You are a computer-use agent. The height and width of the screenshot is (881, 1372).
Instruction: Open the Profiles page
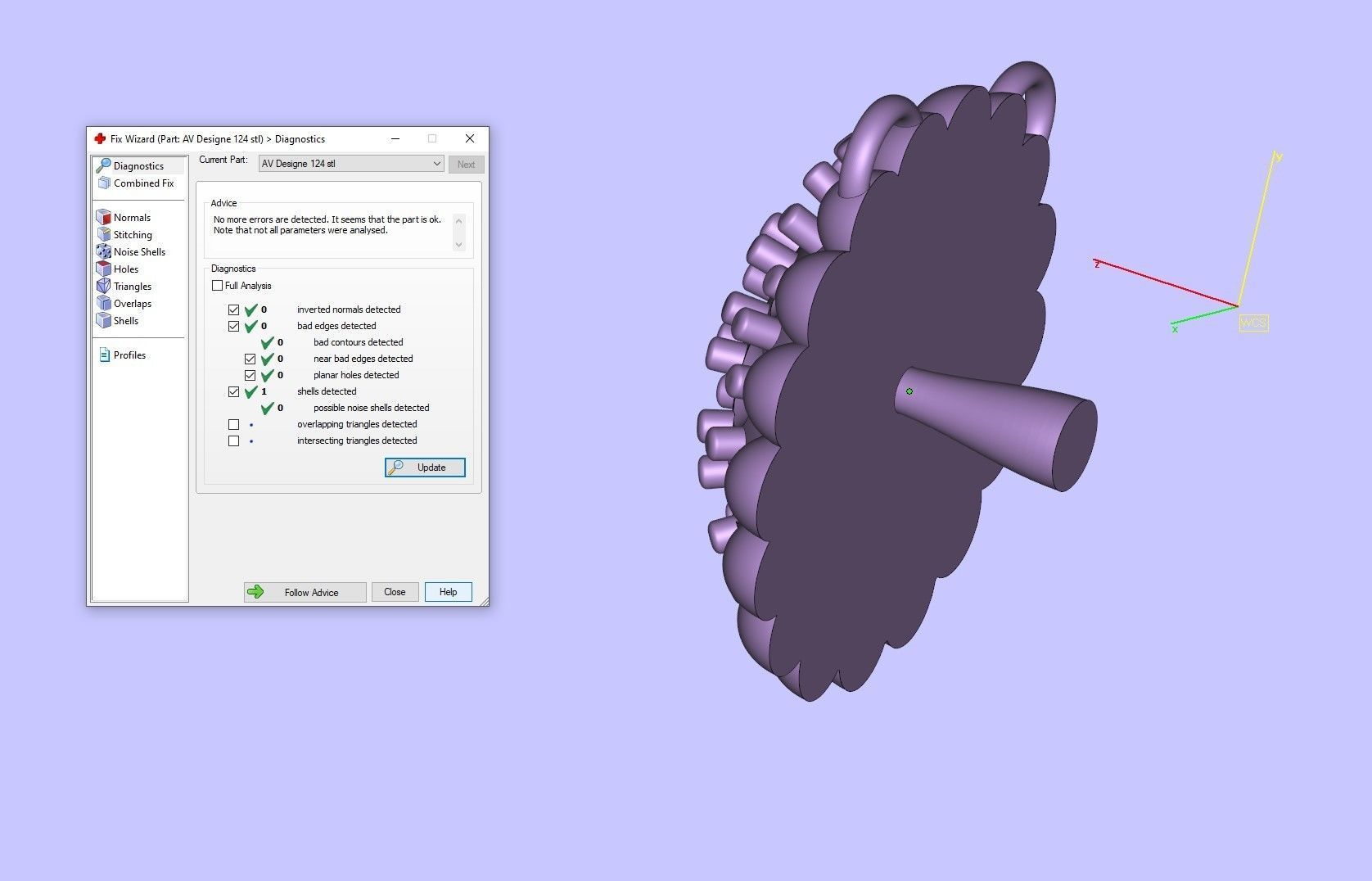pyautogui.click(x=129, y=355)
